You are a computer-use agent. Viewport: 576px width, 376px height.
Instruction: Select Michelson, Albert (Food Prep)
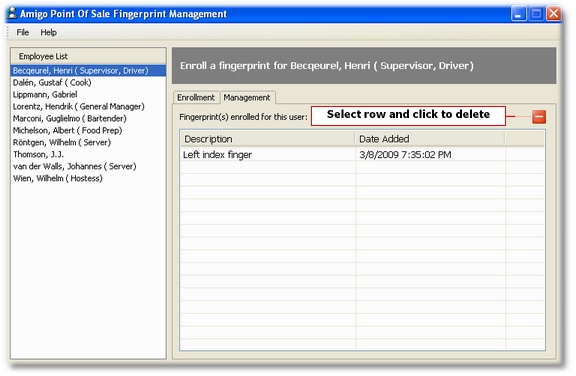88,130
